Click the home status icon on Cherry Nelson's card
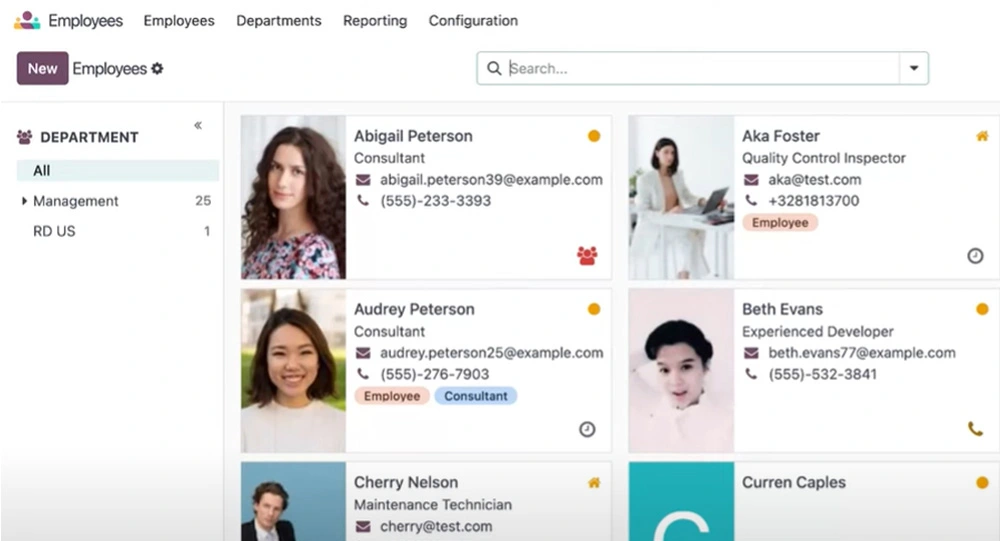 tap(594, 483)
